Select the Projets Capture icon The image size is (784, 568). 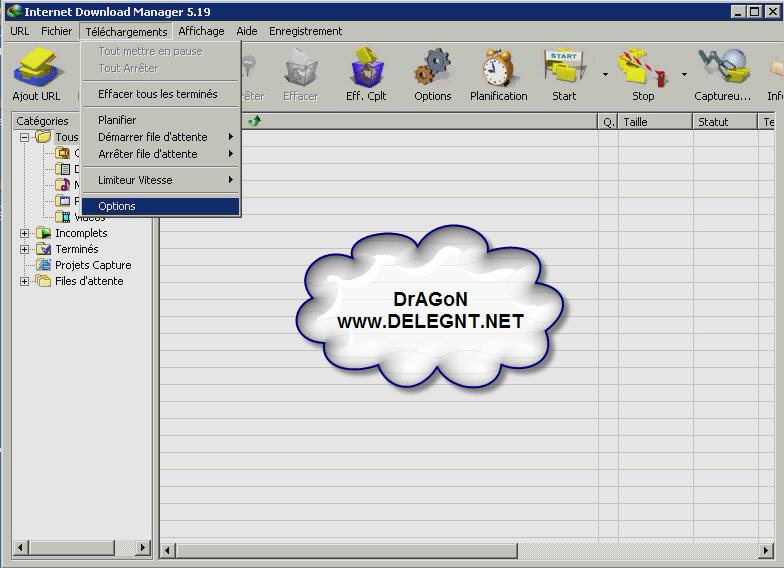coord(44,265)
